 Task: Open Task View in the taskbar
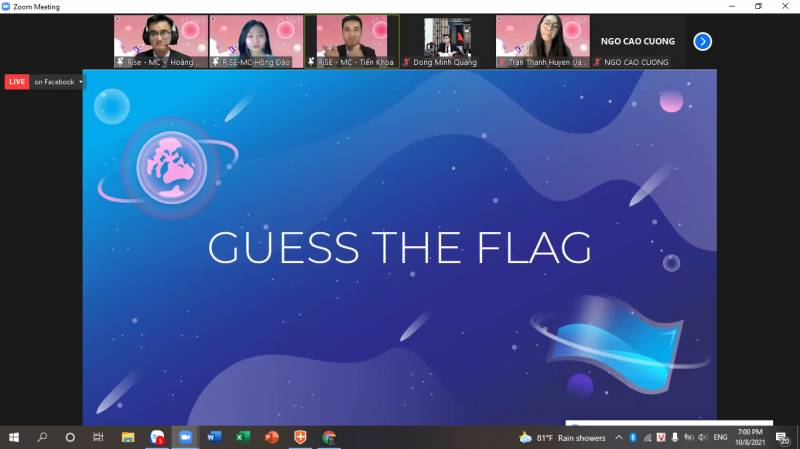coord(98,437)
